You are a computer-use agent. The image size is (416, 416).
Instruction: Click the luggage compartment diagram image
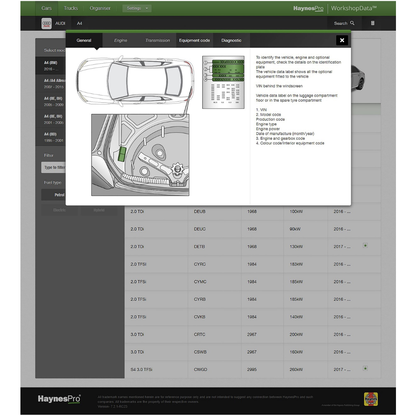pyautogui.click(x=140, y=155)
